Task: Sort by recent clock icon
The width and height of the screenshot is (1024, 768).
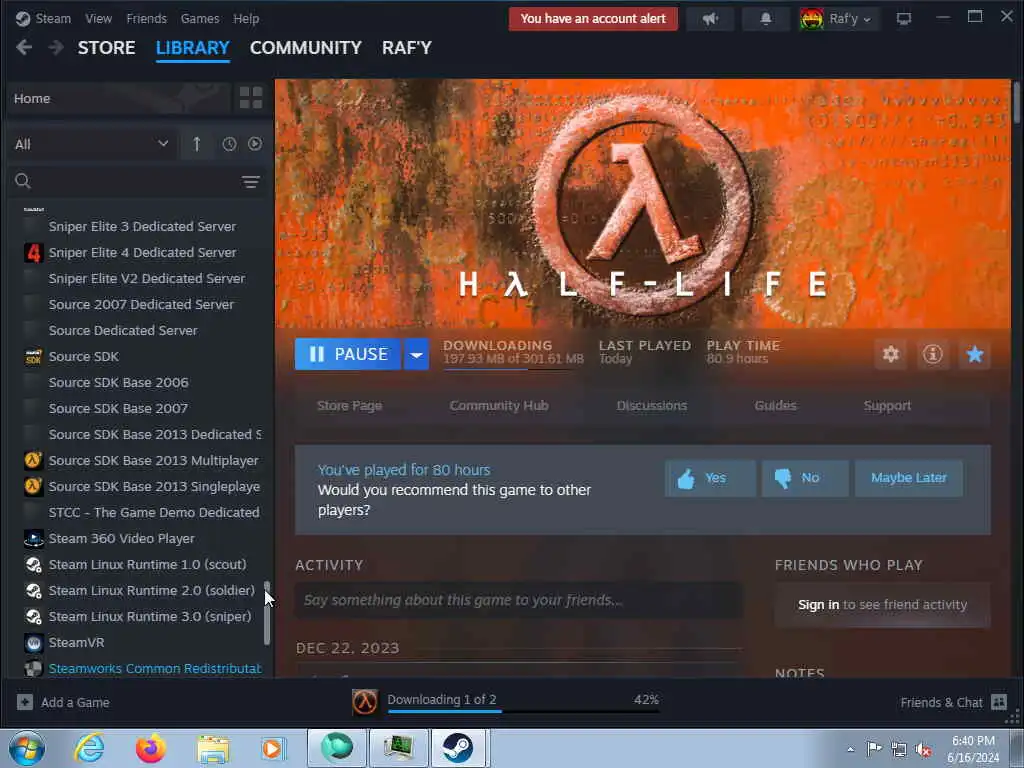Action: [x=229, y=144]
